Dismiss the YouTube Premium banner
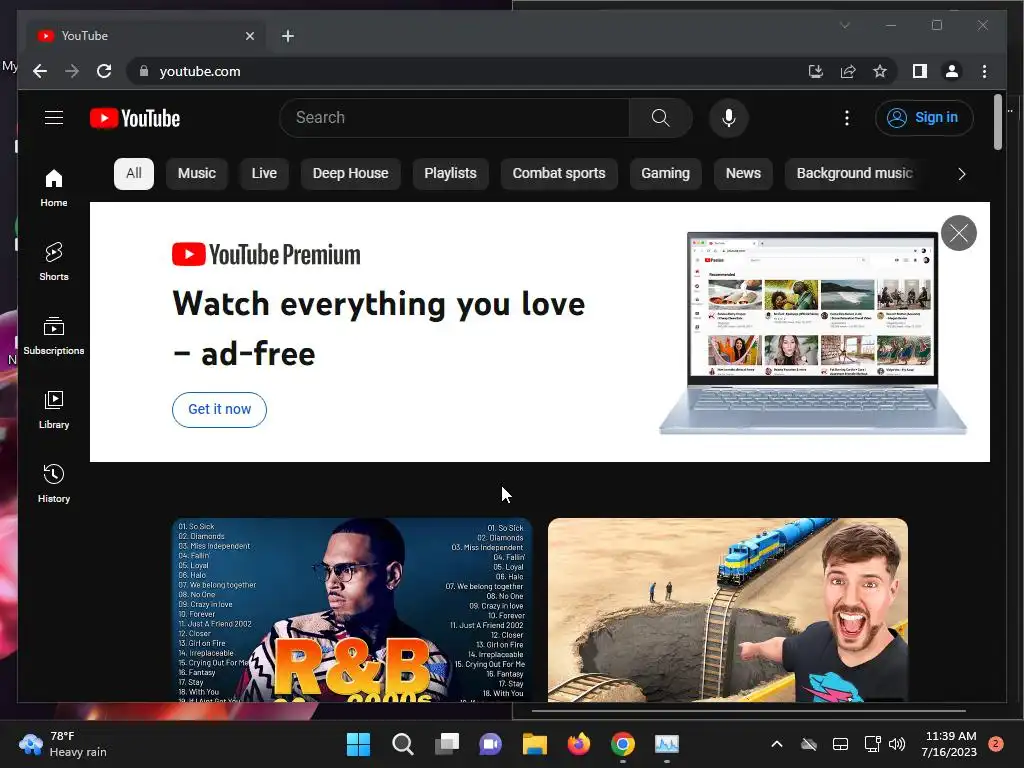Screen dimensions: 1024x768 (x=959, y=233)
